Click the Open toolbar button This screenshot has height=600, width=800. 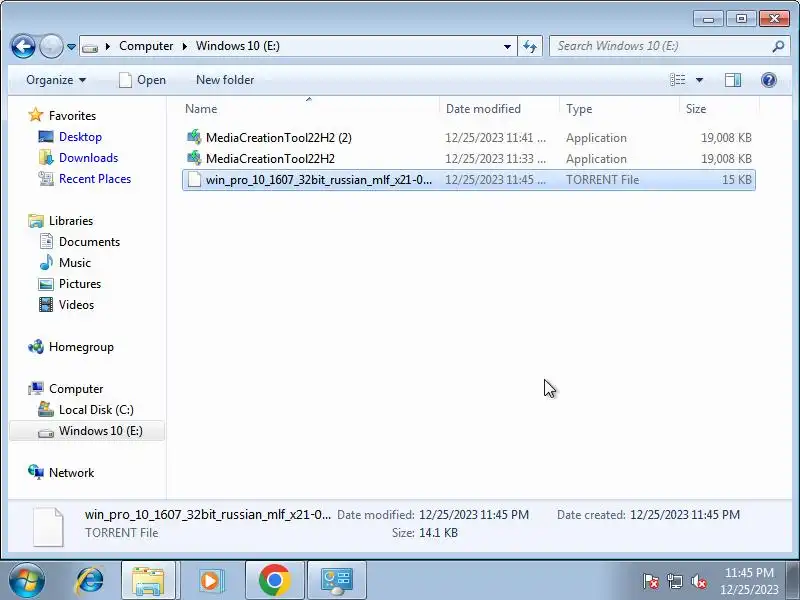click(x=142, y=80)
